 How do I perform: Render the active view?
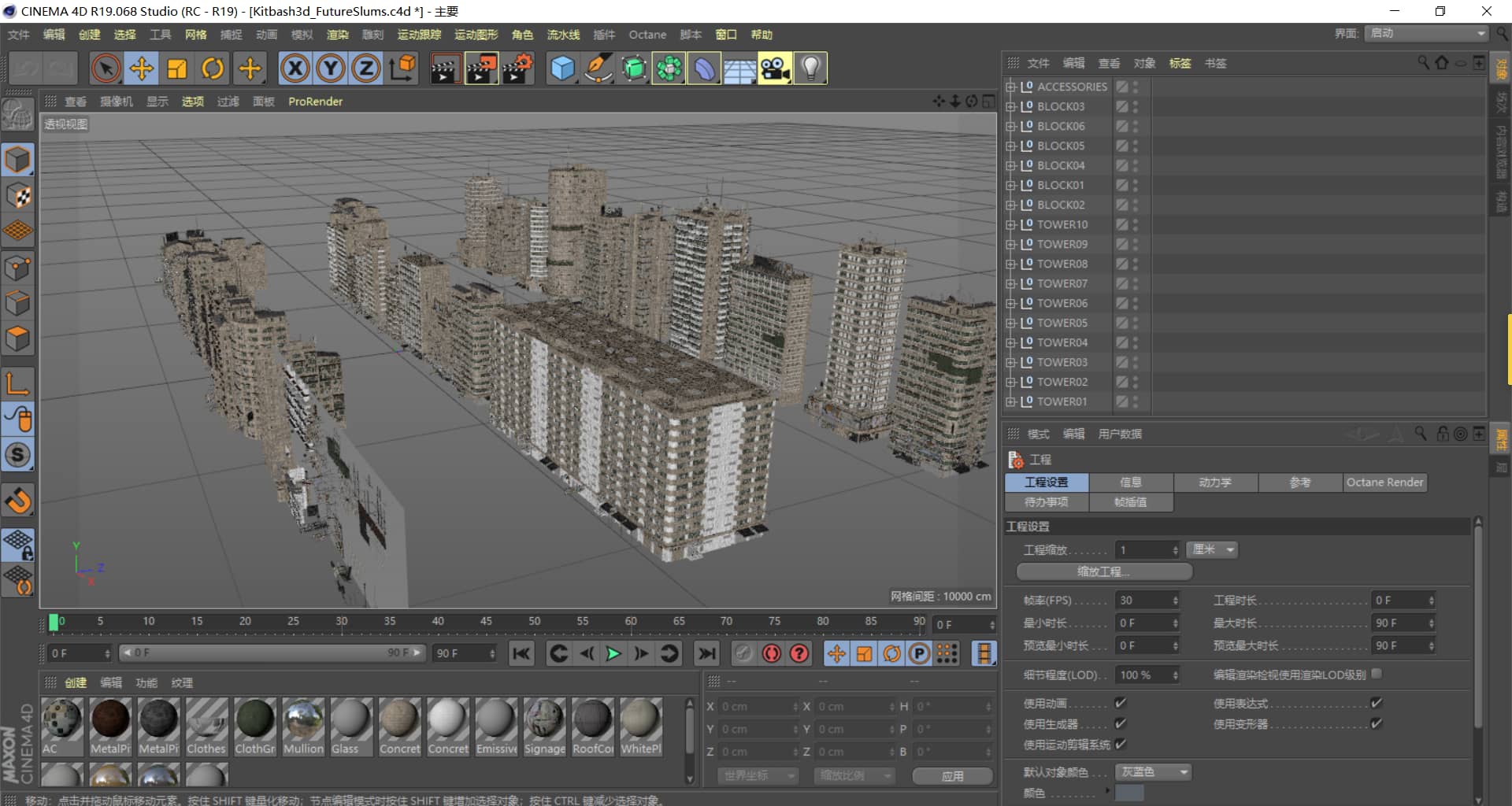click(x=445, y=68)
